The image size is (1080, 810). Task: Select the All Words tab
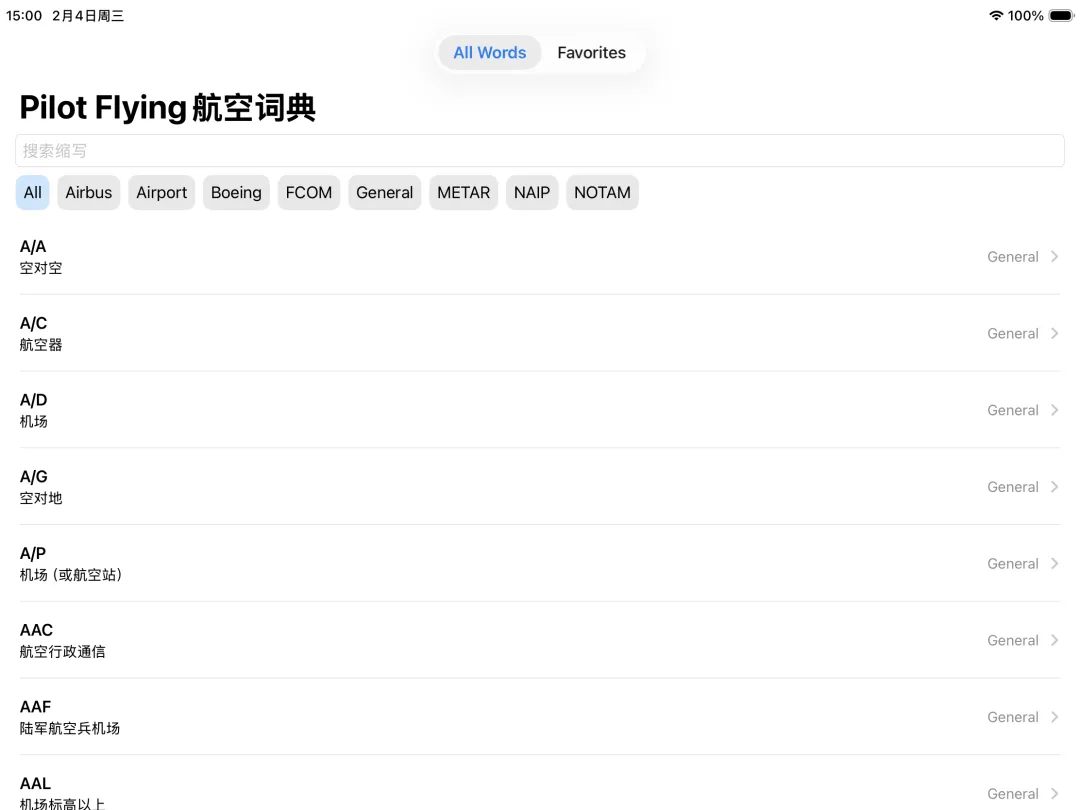[490, 53]
